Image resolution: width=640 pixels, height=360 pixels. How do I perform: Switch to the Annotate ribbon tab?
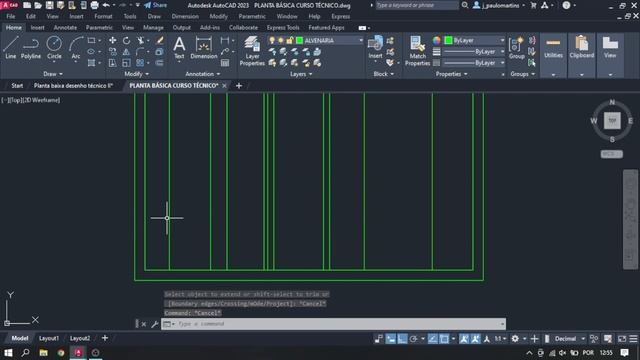pyautogui.click(x=65, y=27)
